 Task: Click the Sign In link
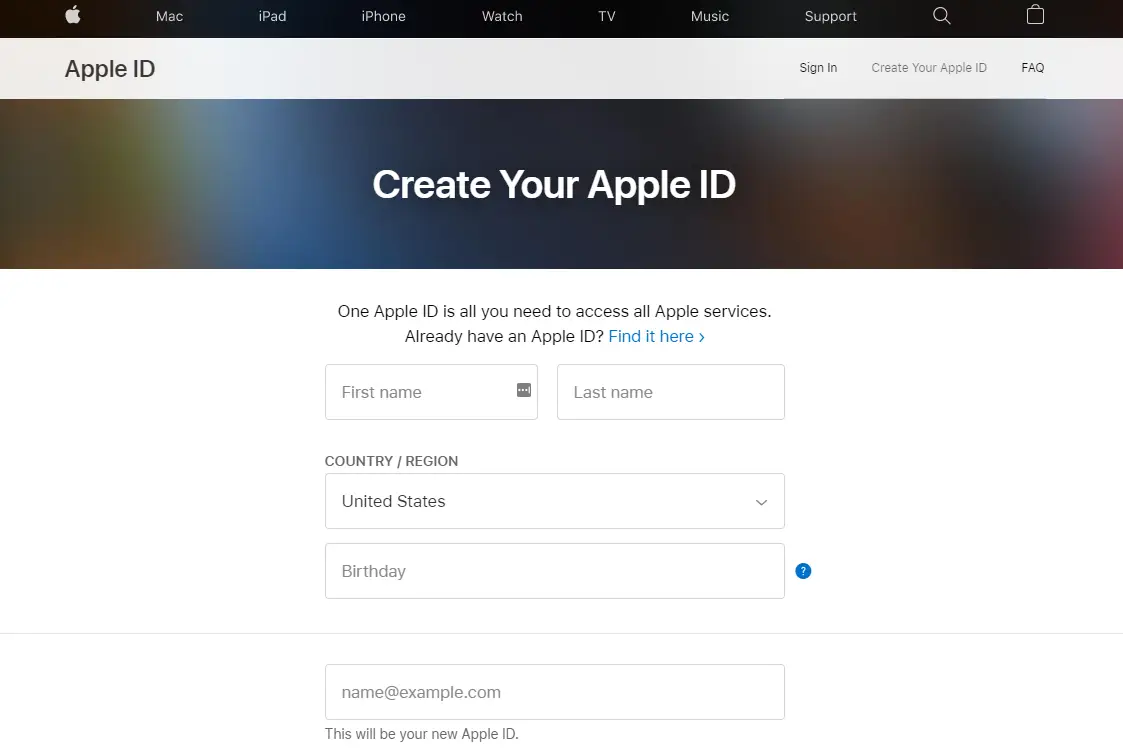(x=818, y=68)
